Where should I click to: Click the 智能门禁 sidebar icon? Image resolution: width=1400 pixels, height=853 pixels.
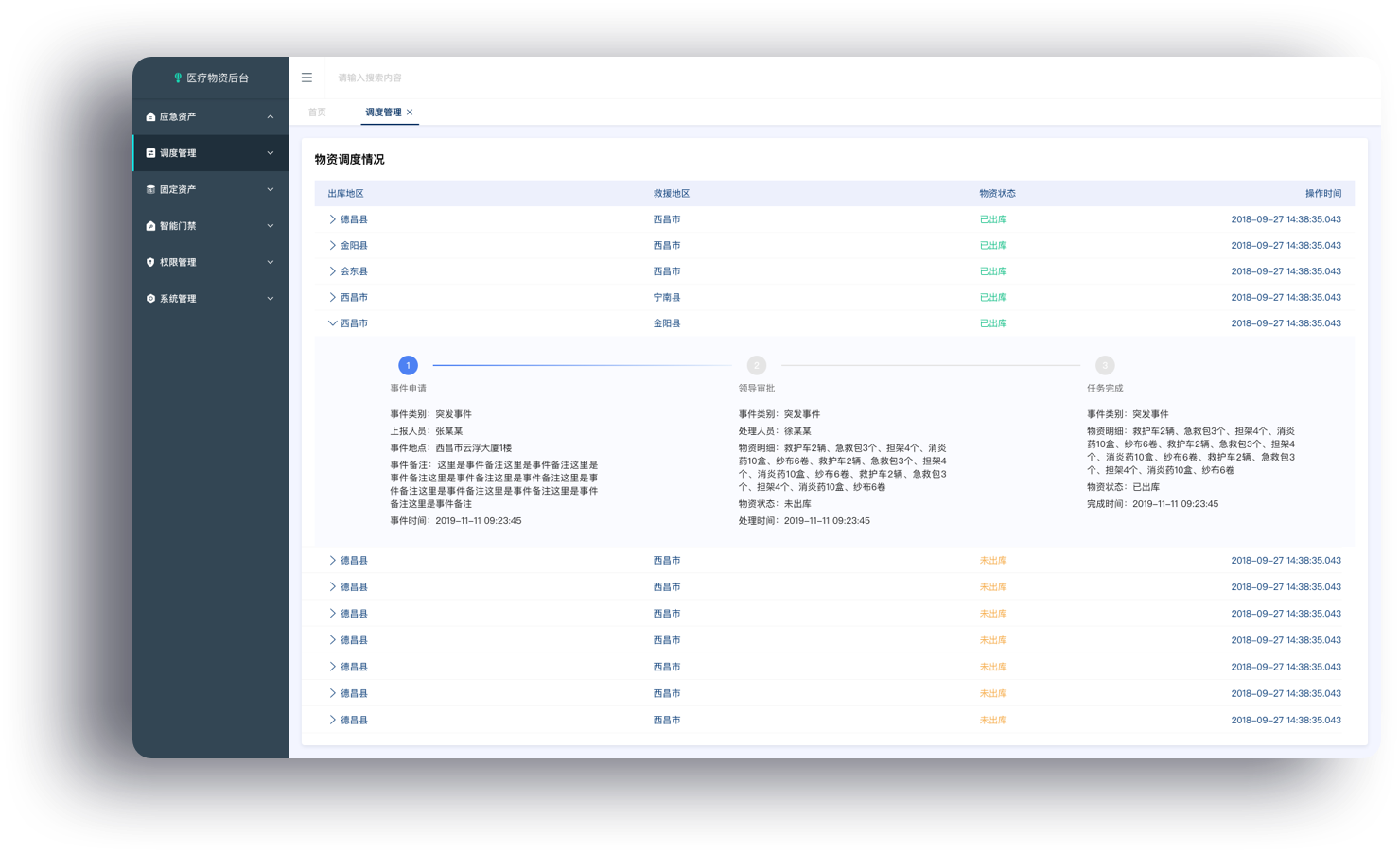(150, 226)
